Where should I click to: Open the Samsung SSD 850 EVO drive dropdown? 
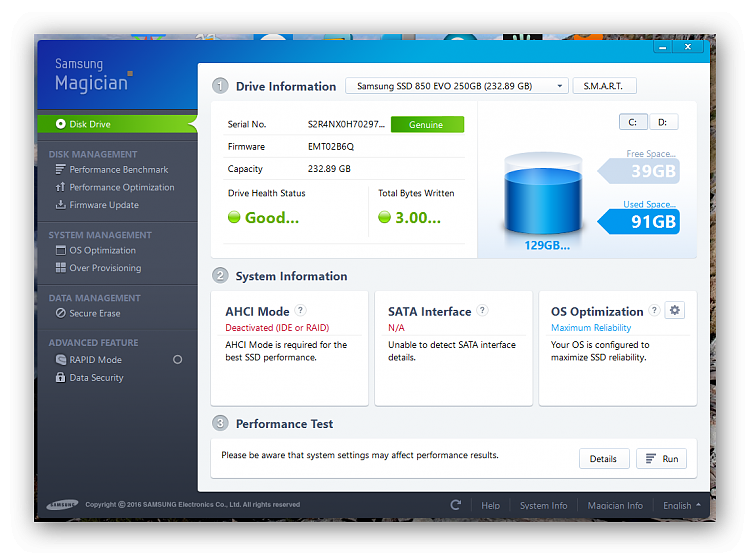pyautogui.click(x=457, y=86)
